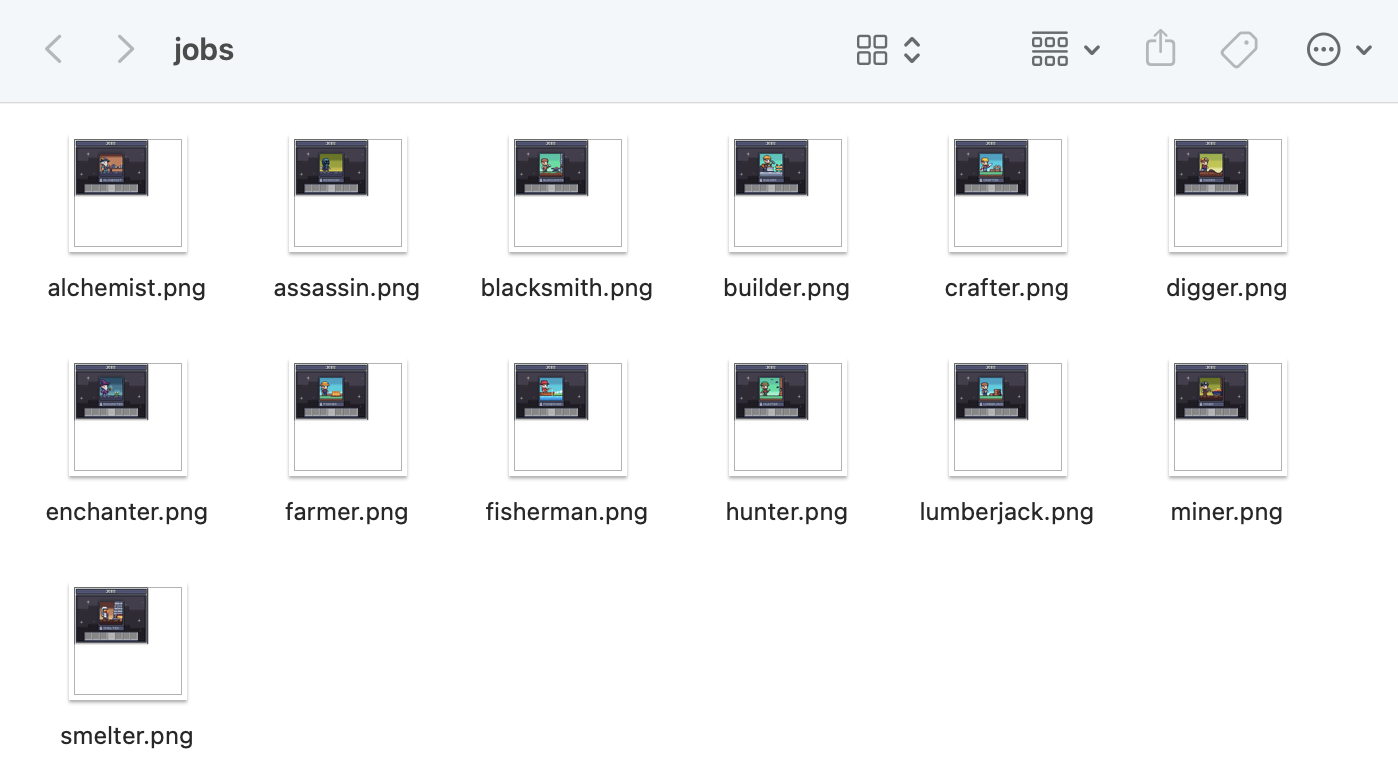The height and width of the screenshot is (768, 1398).
Task: Select the builder.png thumbnail
Action: [788, 193]
